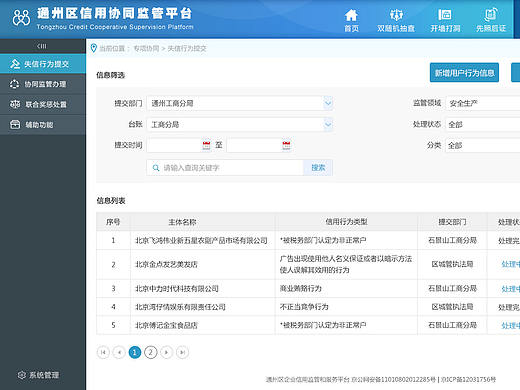The width and height of the screenshot is (520, 390).
Task: Open 开墙打洞 navigation icon
Action: tap(445, 20)
